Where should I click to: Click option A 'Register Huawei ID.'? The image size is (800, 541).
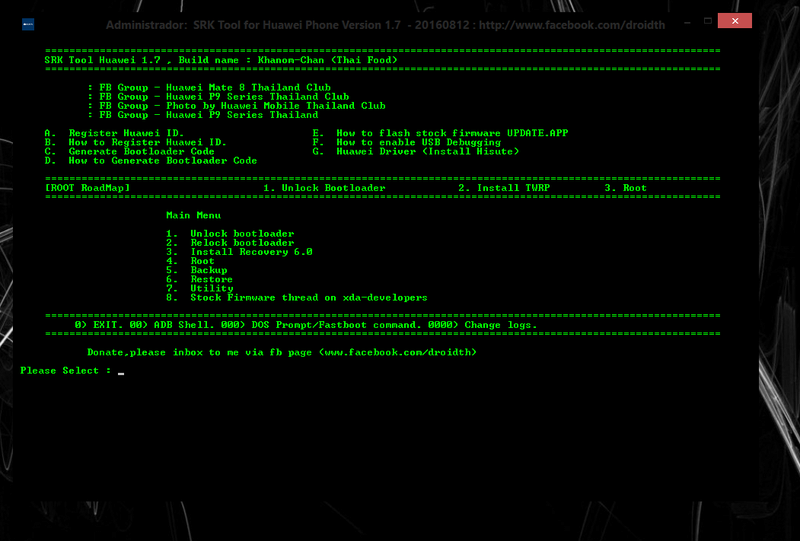click(114, 133)
